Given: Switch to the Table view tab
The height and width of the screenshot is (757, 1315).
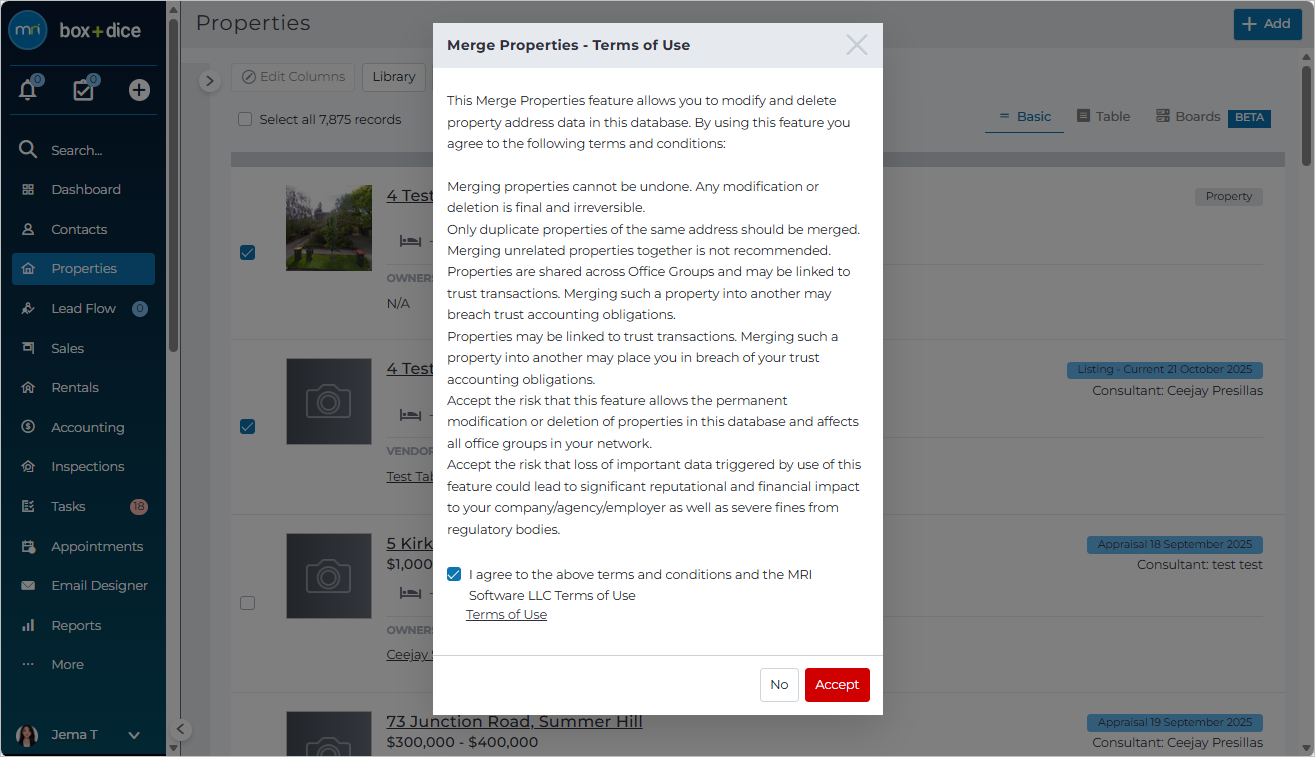Looking at the screenshot, I should click(x=1104, y=117).
